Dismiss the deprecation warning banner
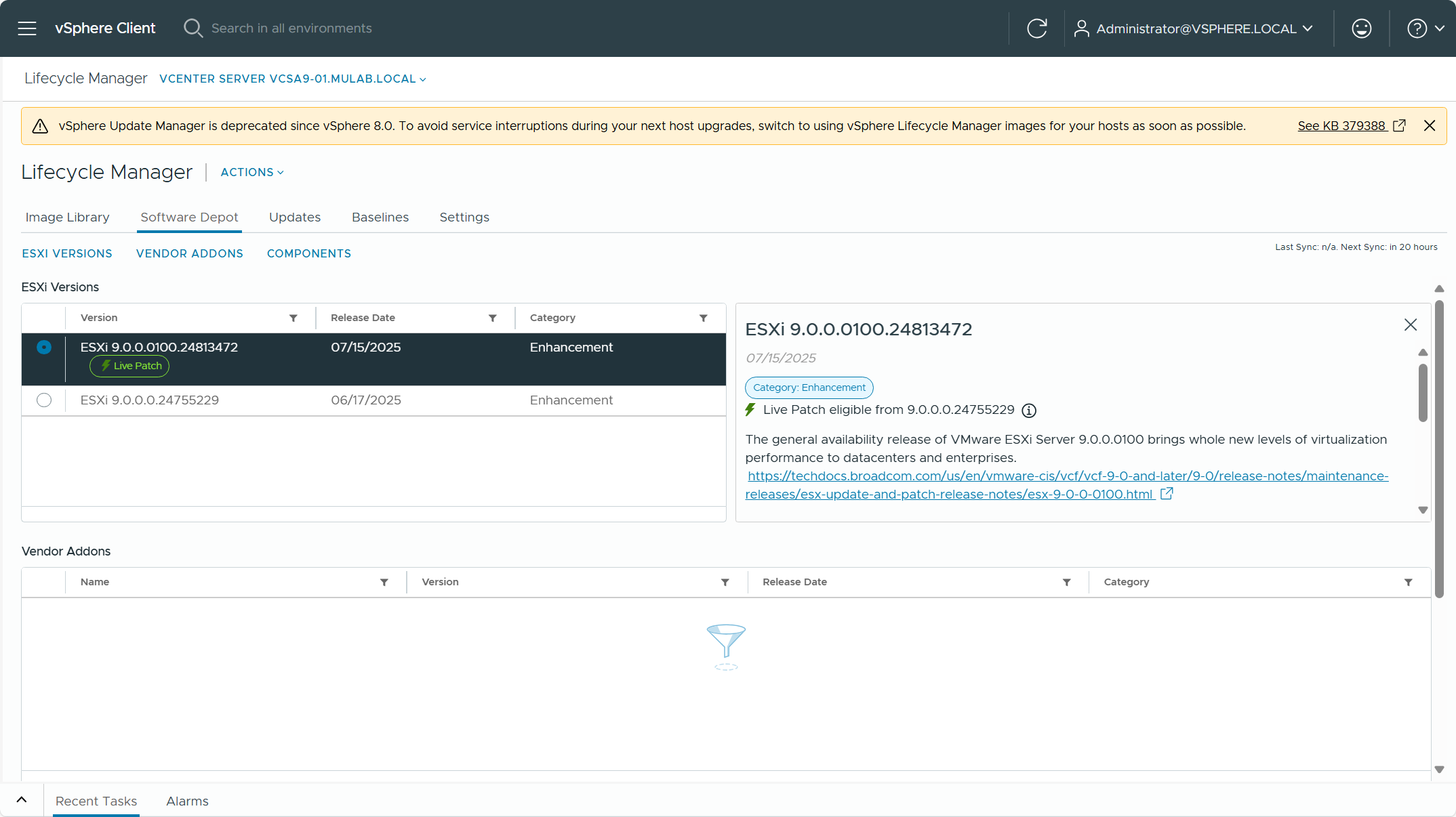 point(1430,126)
